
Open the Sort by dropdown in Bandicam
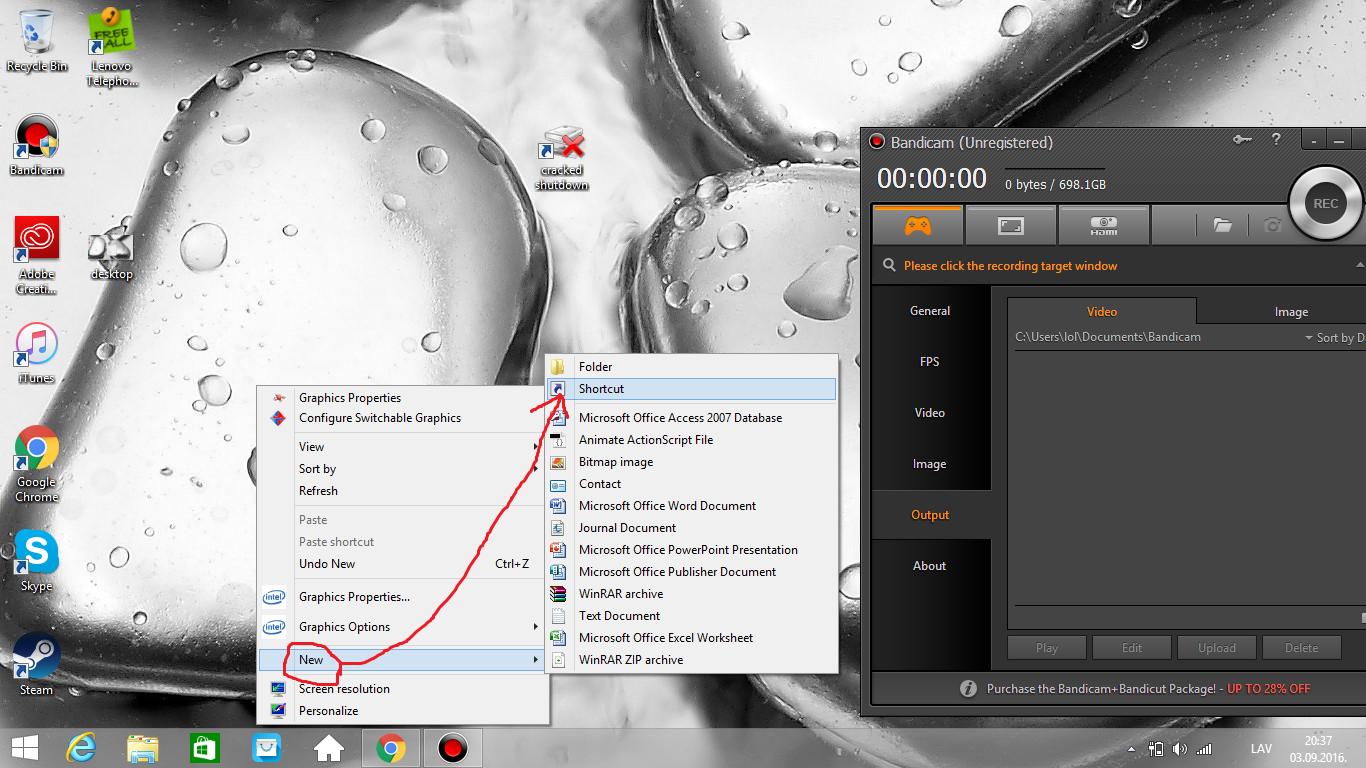click(x=1335, y=338)
